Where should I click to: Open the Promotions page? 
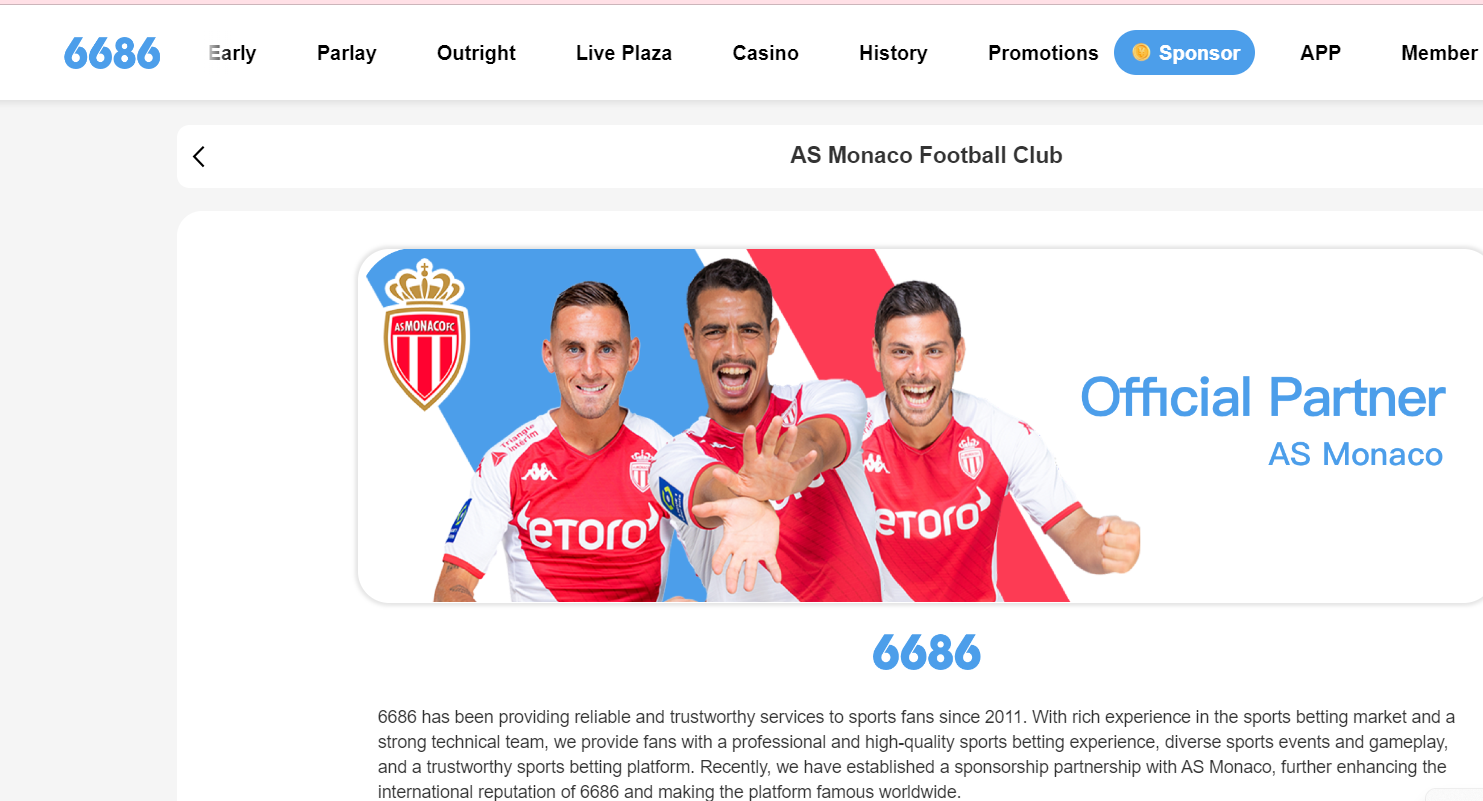(1043, 53)
